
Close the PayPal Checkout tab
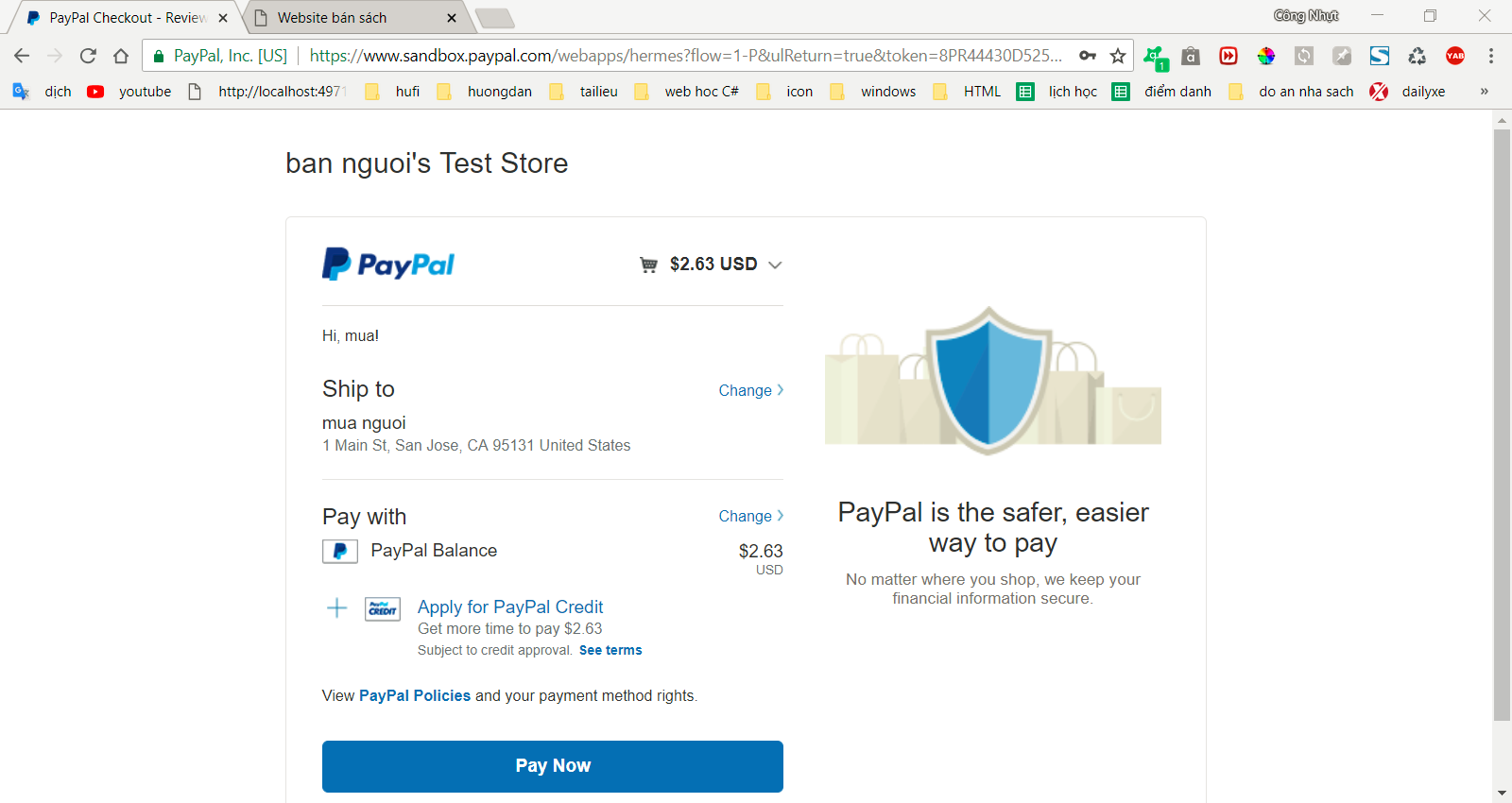(x=223, y=18)
